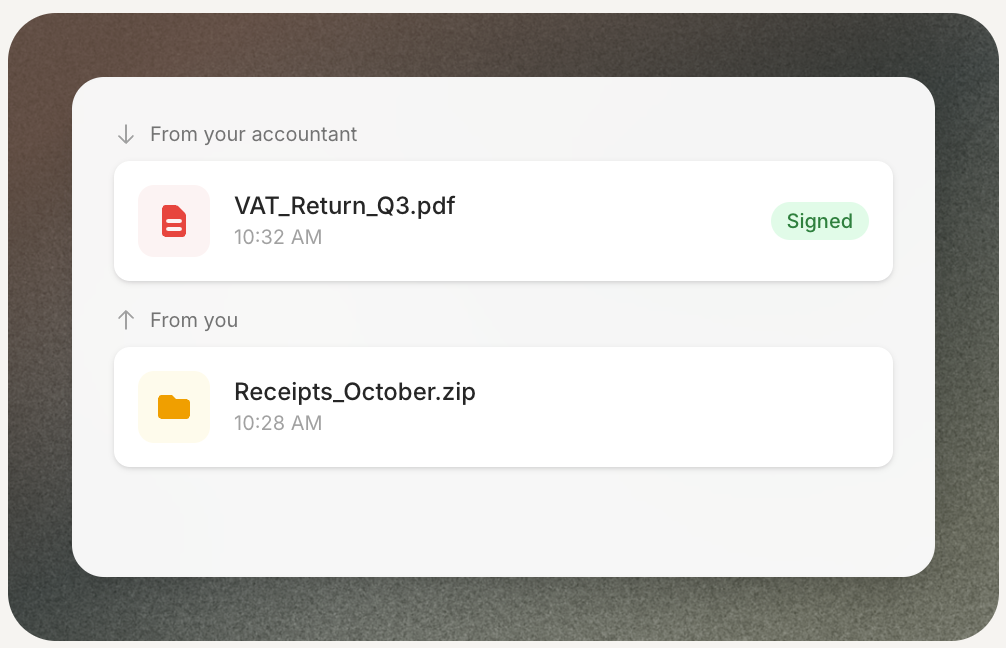The width and height of the screenshot is (1006, 648).
Task: Click empty space between VAT filename and Signed badge
Action: click(610, 221)
